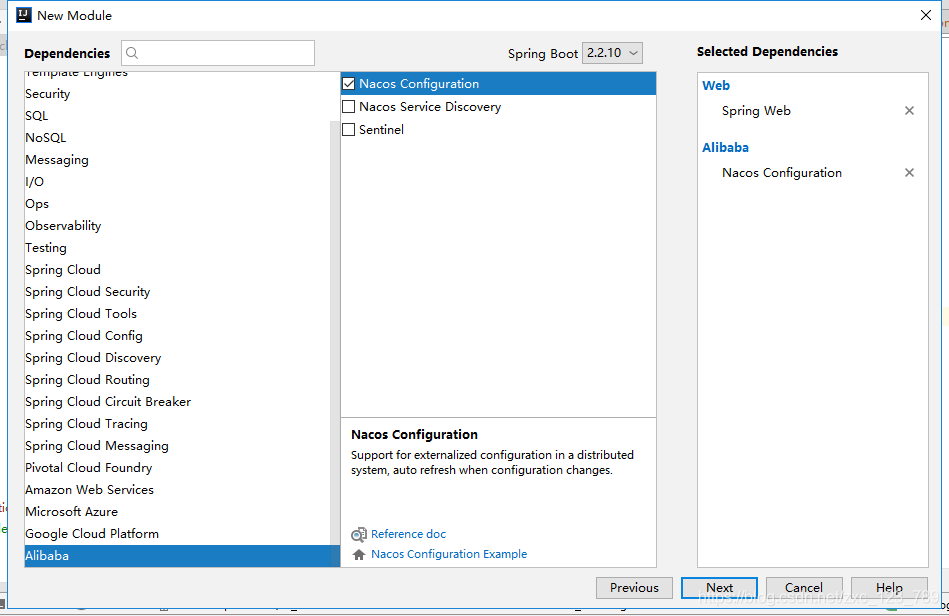949x616 pixels.
Task: Focus the dependencies search field
Action: tap(218, 53)
